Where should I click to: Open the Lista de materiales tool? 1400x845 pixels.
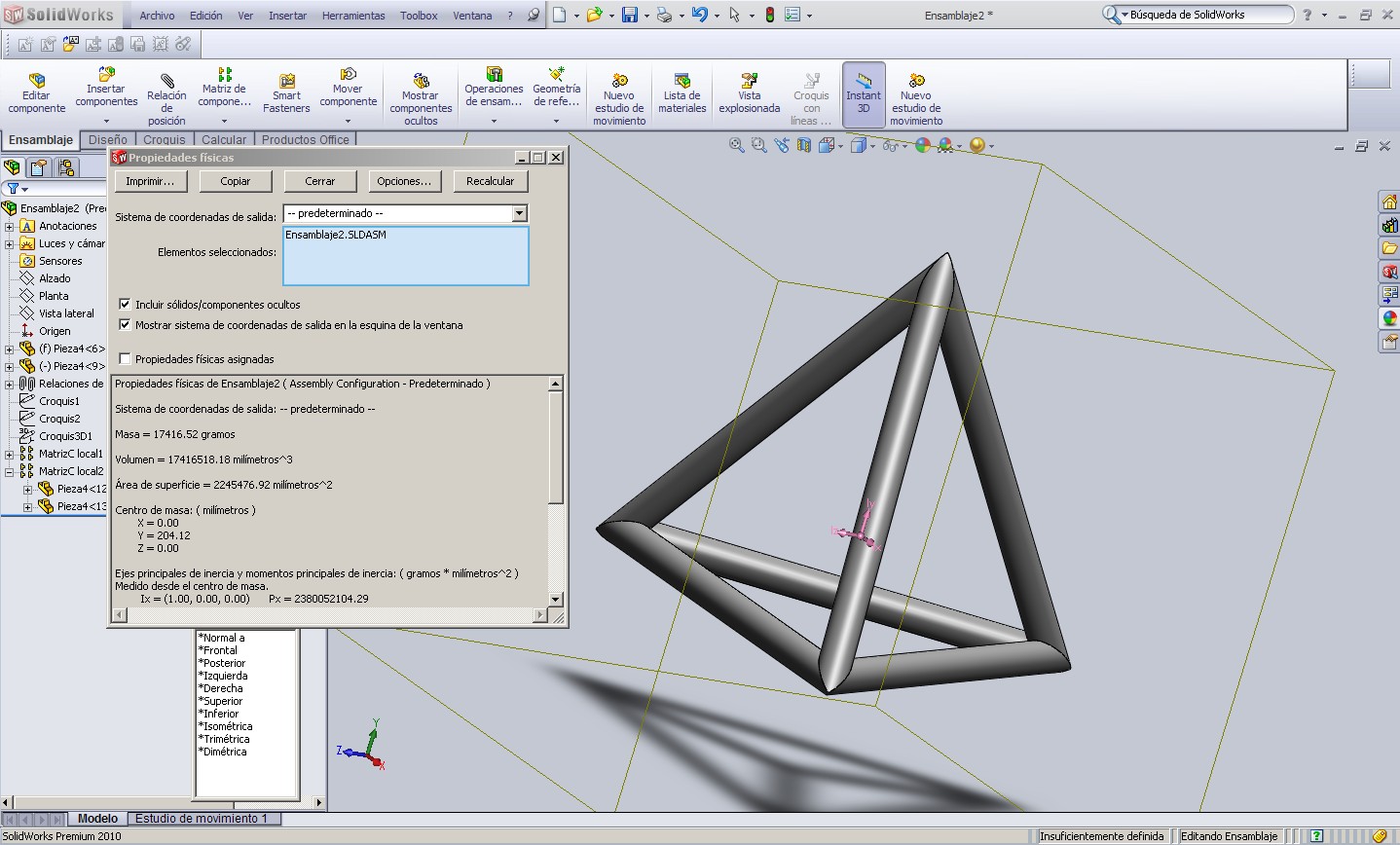coord(682,81)
